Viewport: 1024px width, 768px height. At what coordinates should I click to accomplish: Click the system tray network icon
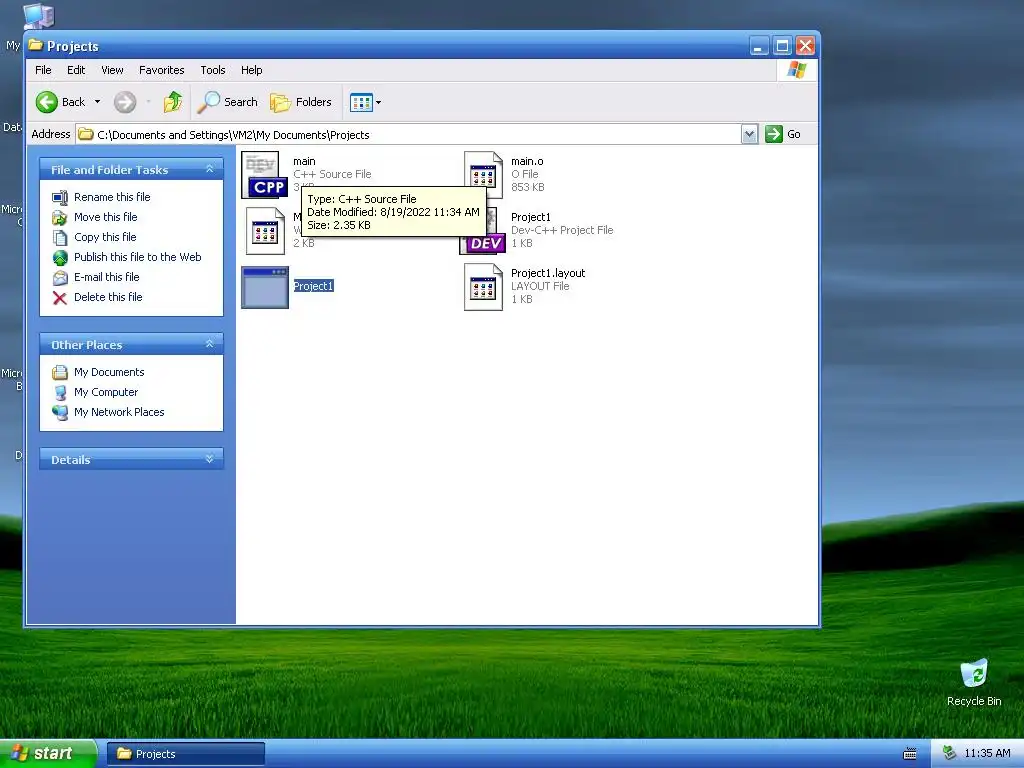[949, 753]
